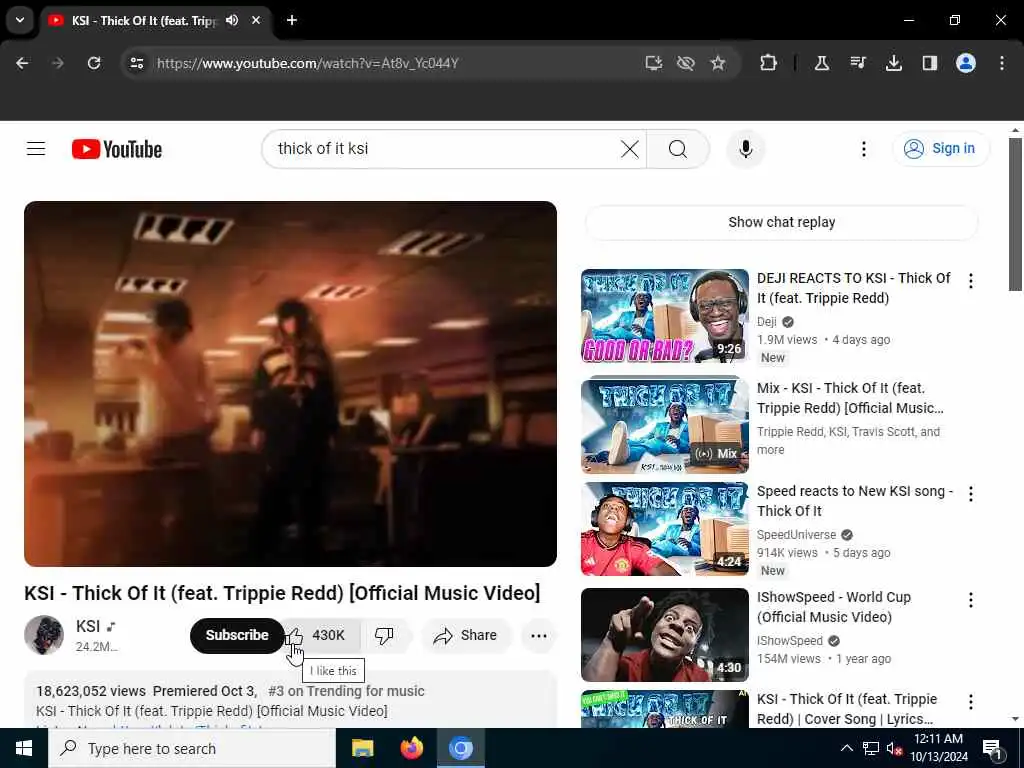Close the KSI Thick Of It tab
Viewport: 1024px width, 768px height.
coord(256,20)
